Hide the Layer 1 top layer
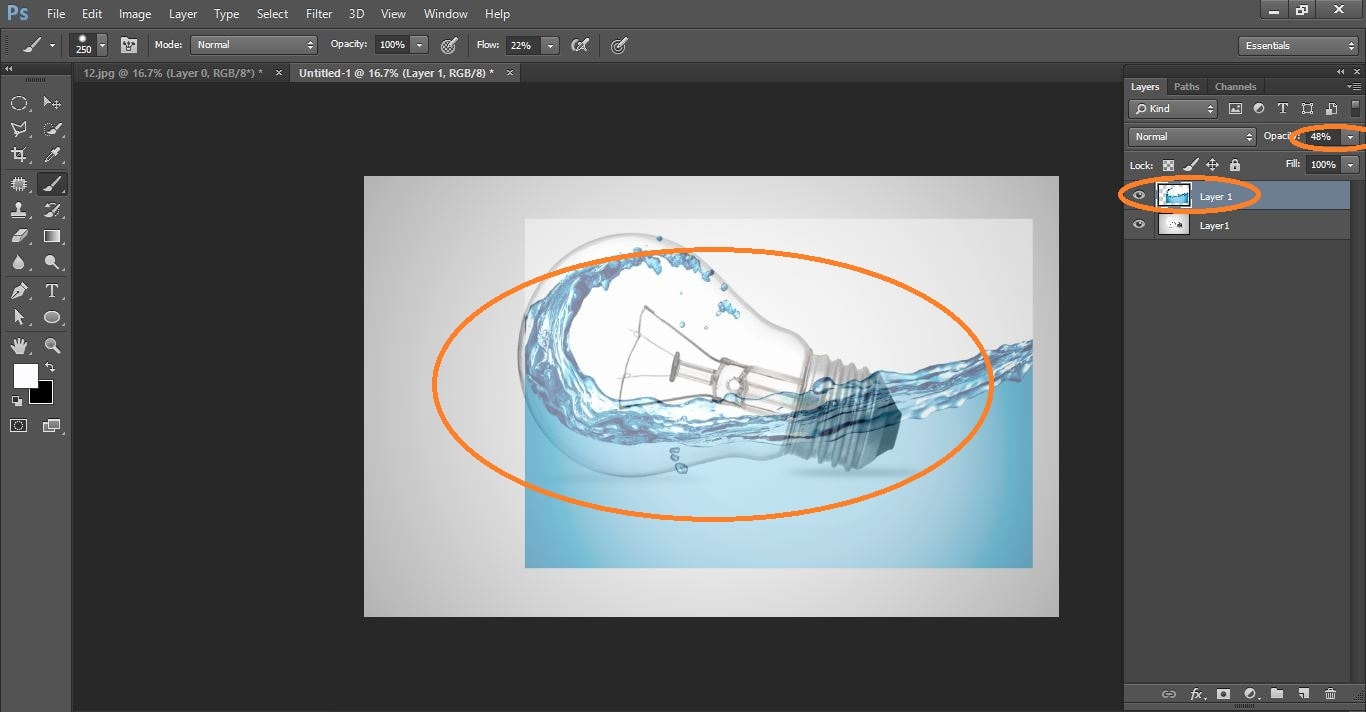1366x712 pixels. pyautogui.click(x=1138, y=196)
